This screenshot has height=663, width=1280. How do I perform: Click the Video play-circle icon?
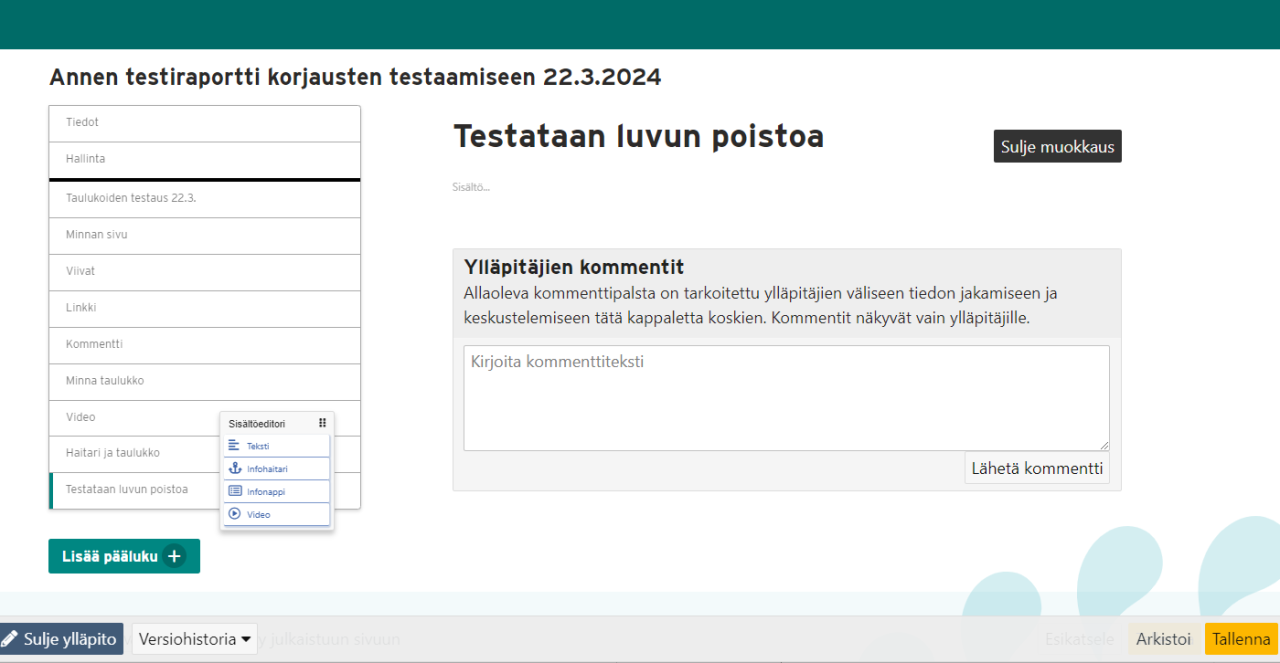235,514
